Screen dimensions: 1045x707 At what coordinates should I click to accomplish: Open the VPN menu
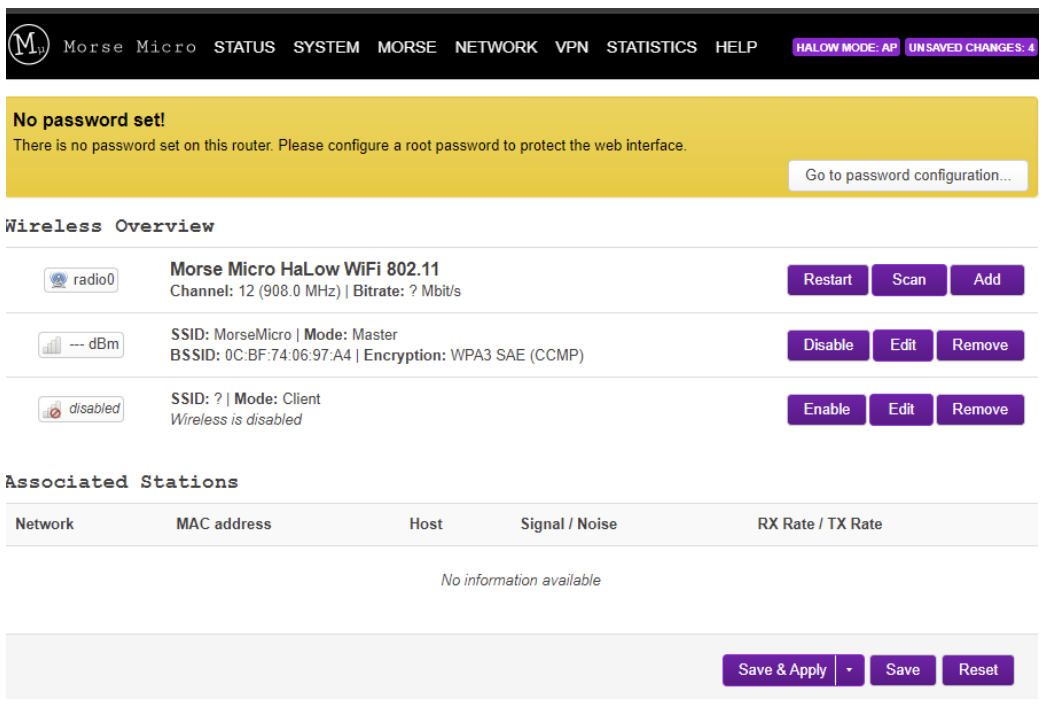click(572, 47)
